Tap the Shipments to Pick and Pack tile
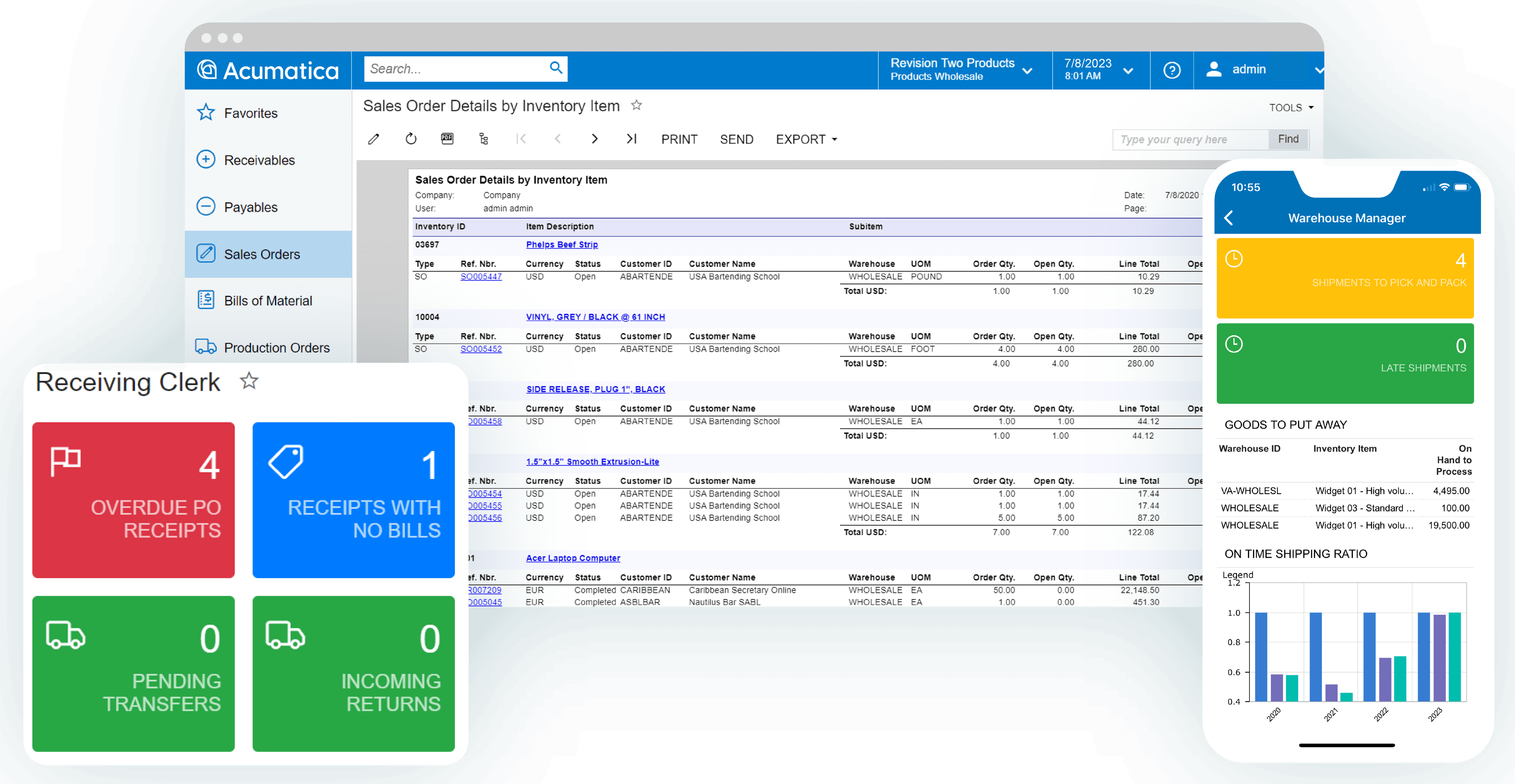Screen dimensions: 1515x784 click(x=1345, y=278)
